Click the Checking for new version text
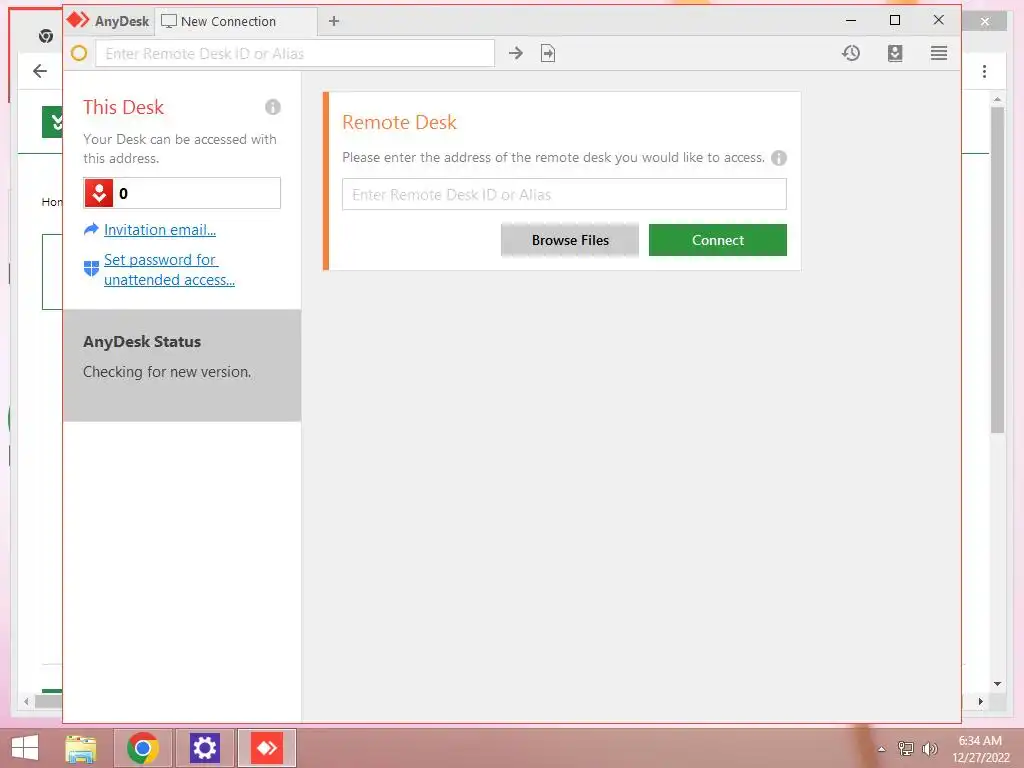 (x=167, y=372)
